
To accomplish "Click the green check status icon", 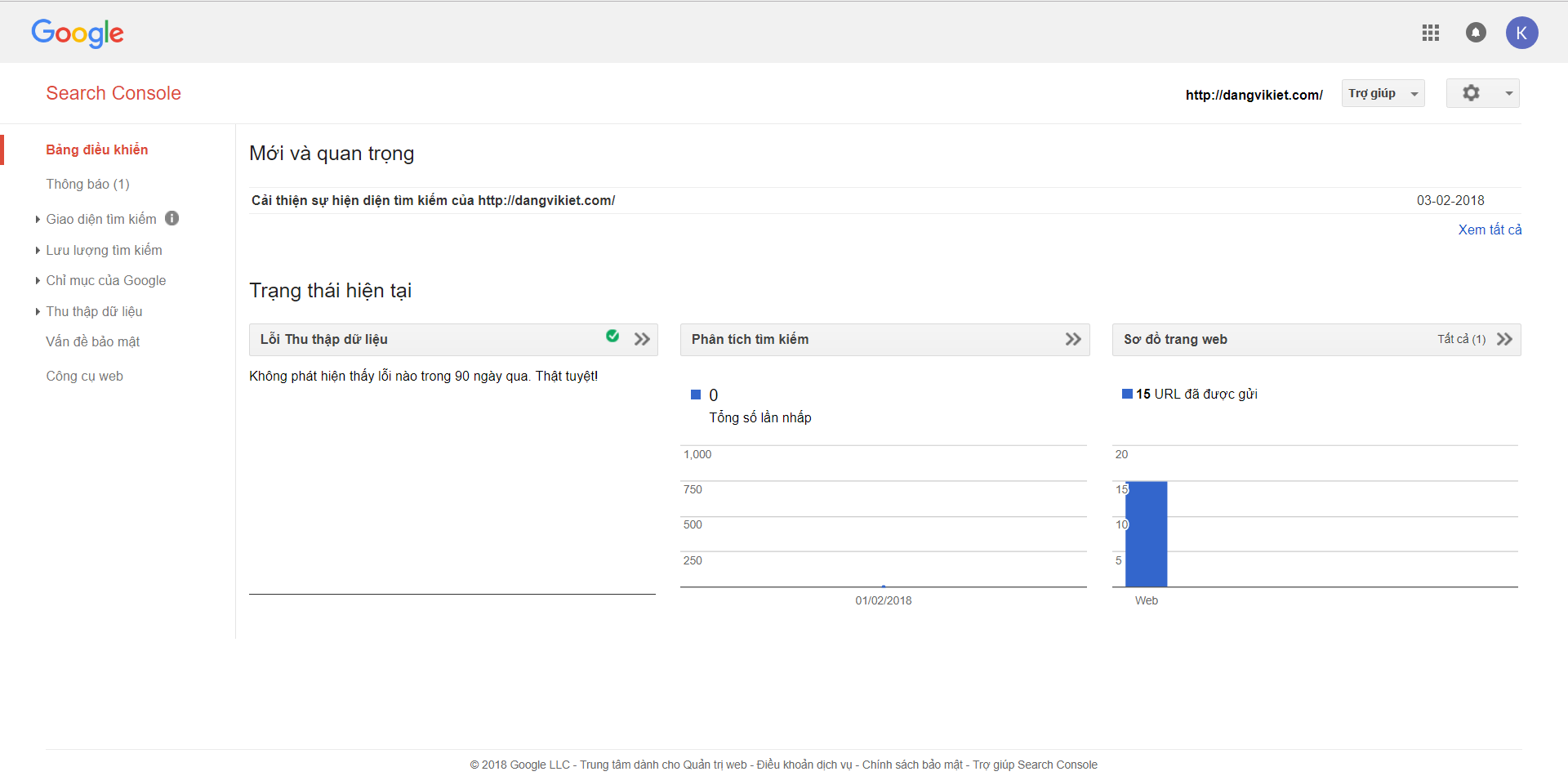I will [x=612, y=336].
